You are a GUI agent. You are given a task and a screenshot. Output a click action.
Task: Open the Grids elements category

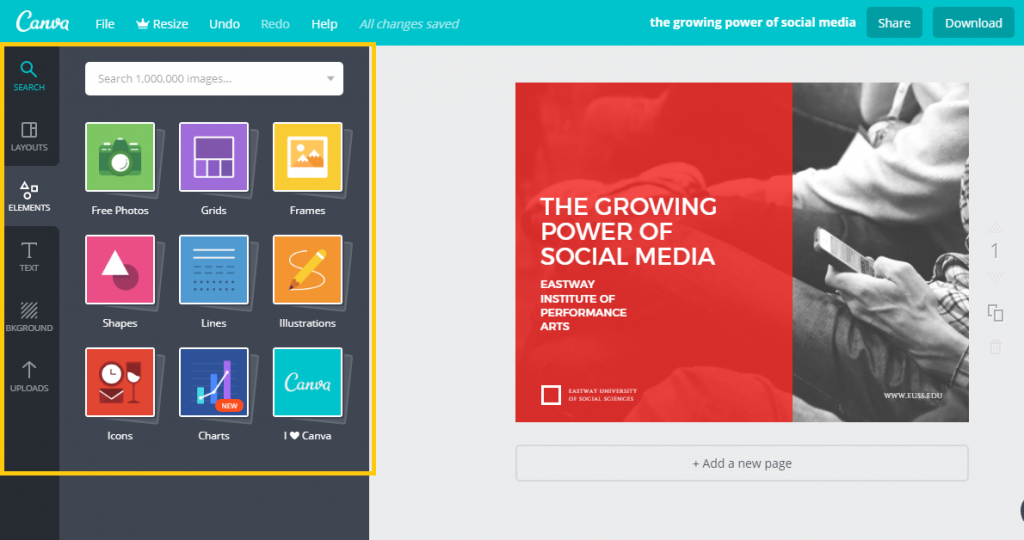[x=213, y=157]
